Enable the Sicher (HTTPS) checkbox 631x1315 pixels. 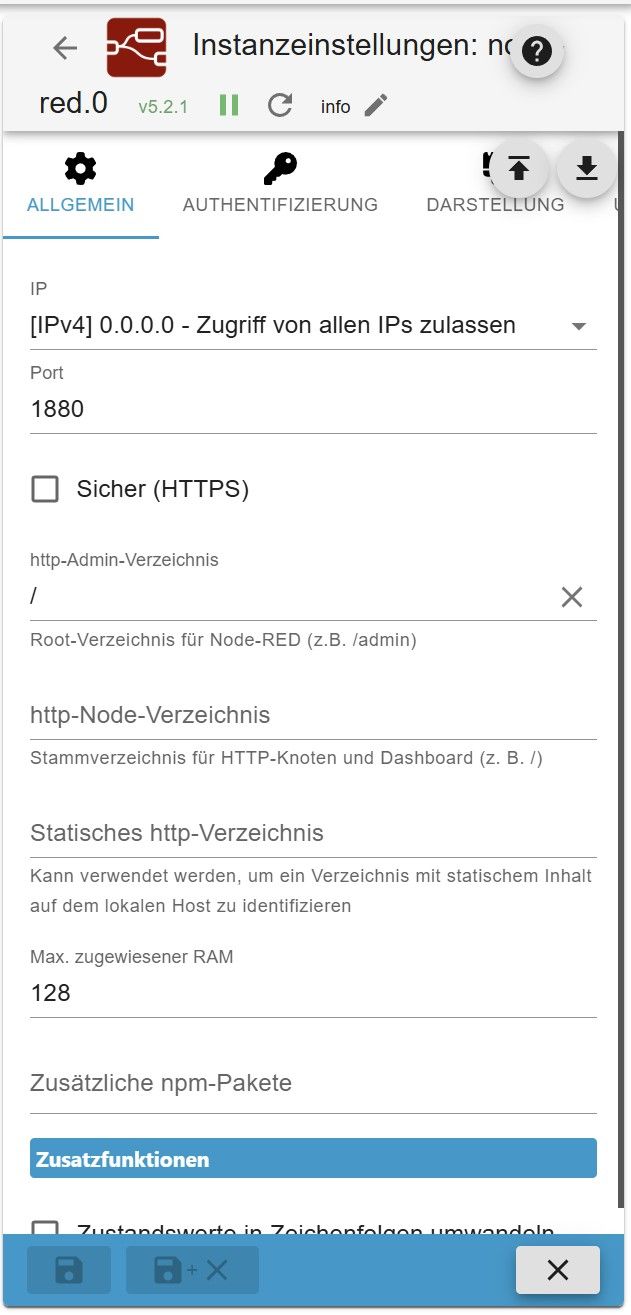point(45,489)
